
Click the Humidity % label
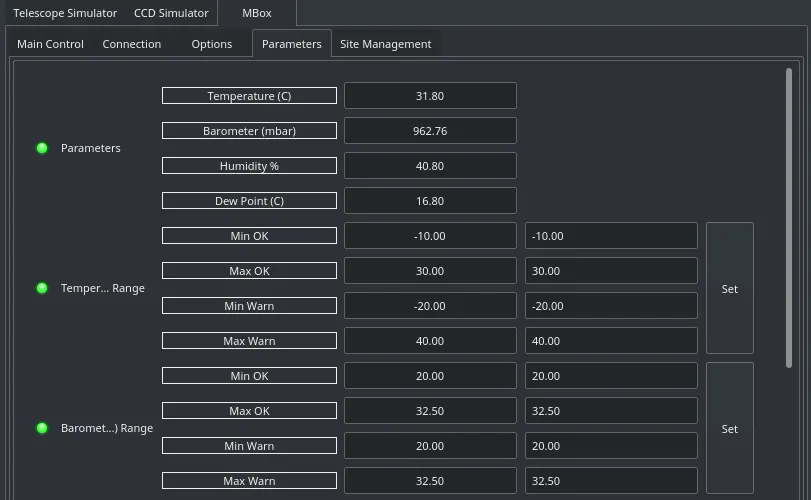[249, 166]
